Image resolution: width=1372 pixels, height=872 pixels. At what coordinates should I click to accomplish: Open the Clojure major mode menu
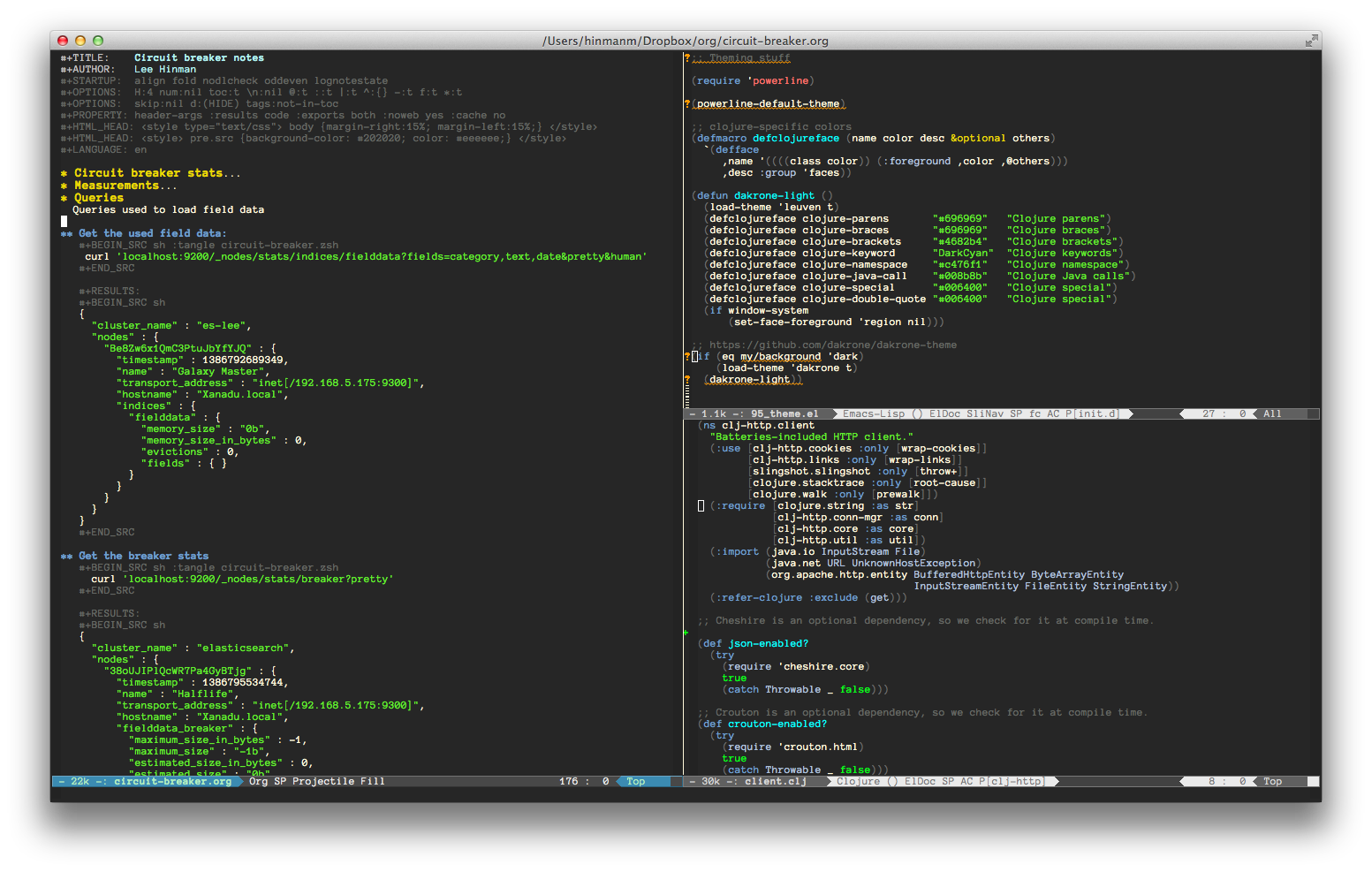click(859, 782)
